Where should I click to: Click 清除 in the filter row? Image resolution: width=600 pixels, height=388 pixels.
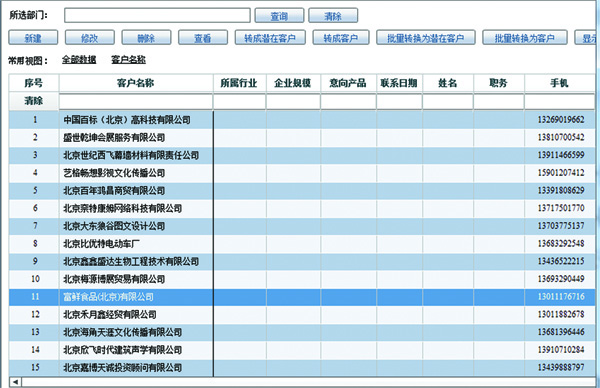click(x=34, y=101)
